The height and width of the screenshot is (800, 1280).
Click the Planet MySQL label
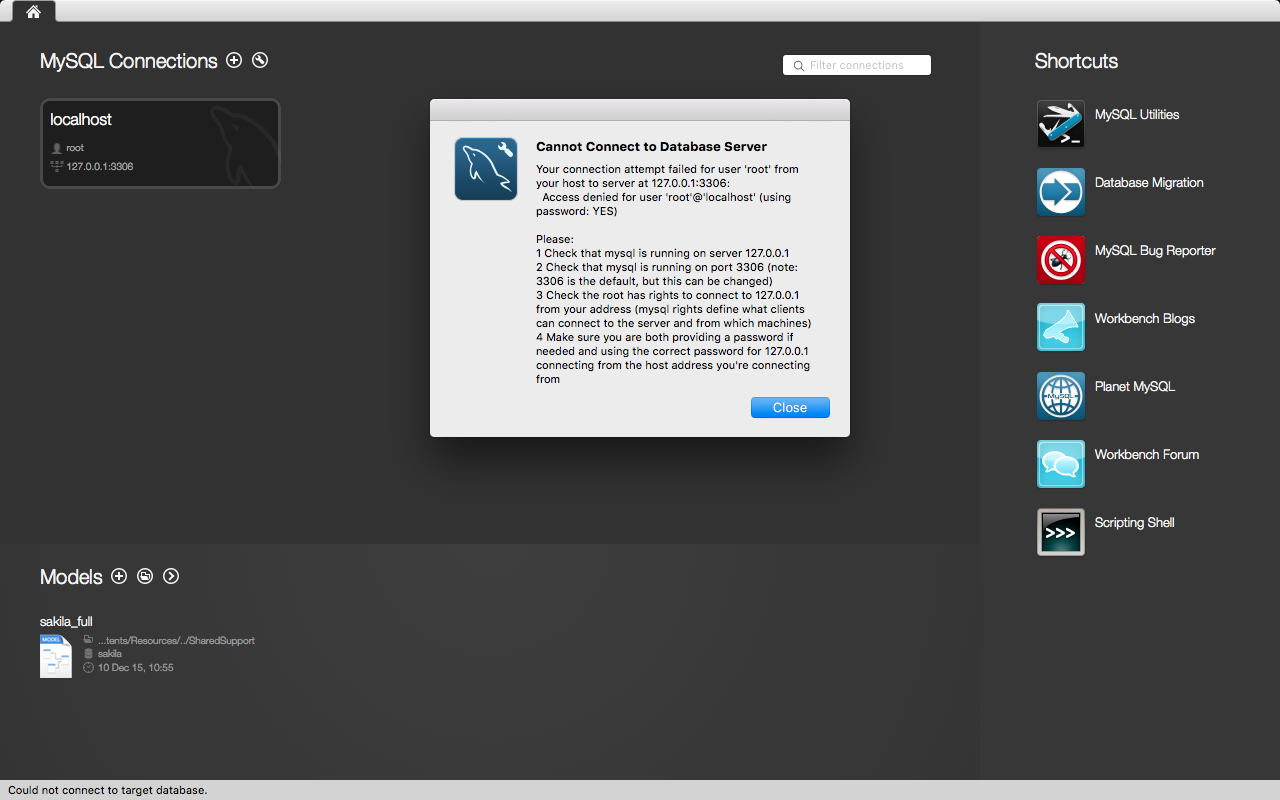pos(1135,387)
